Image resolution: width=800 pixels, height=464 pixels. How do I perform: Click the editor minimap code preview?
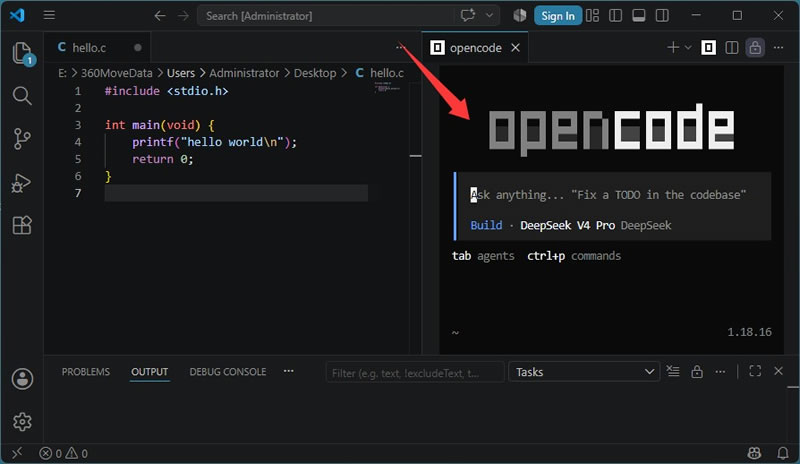388,88
